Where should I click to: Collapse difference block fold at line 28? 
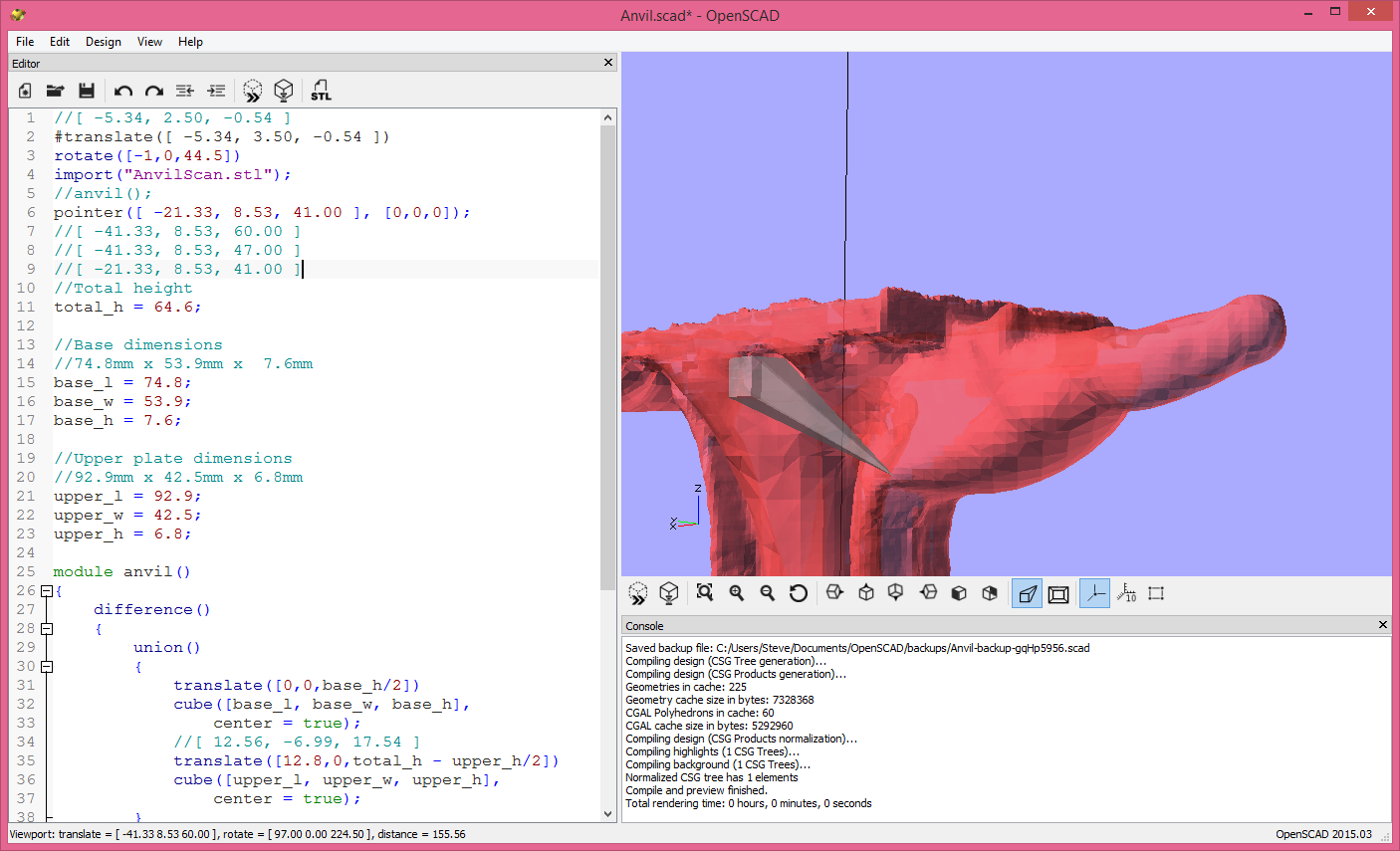46,629
